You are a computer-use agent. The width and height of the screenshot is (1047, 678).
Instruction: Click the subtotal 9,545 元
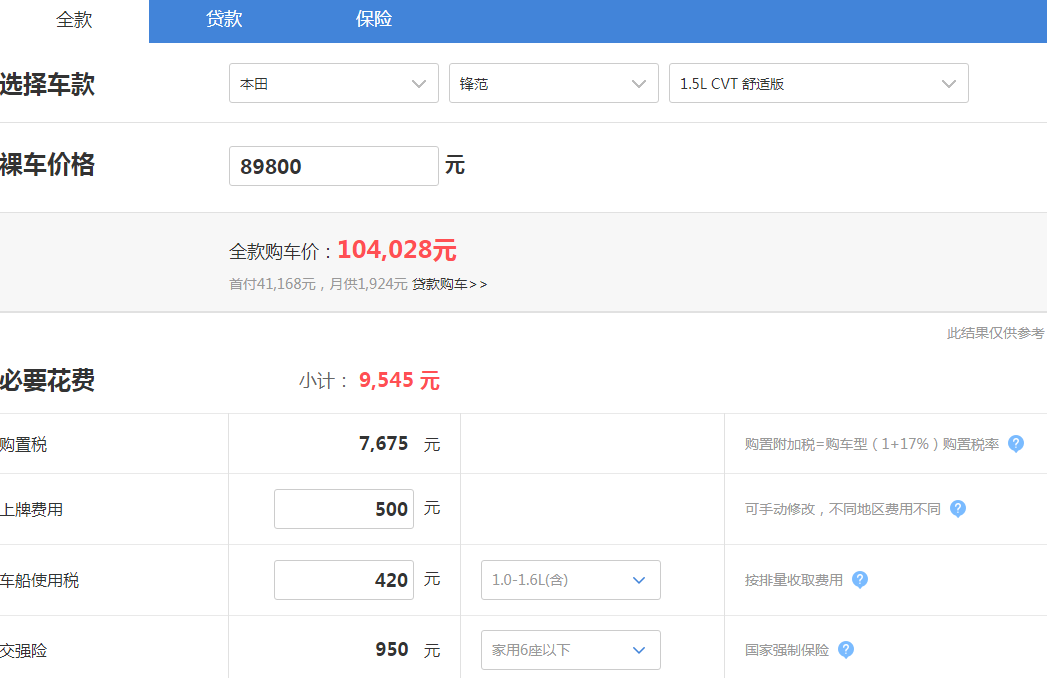click(x=399, y=381)
